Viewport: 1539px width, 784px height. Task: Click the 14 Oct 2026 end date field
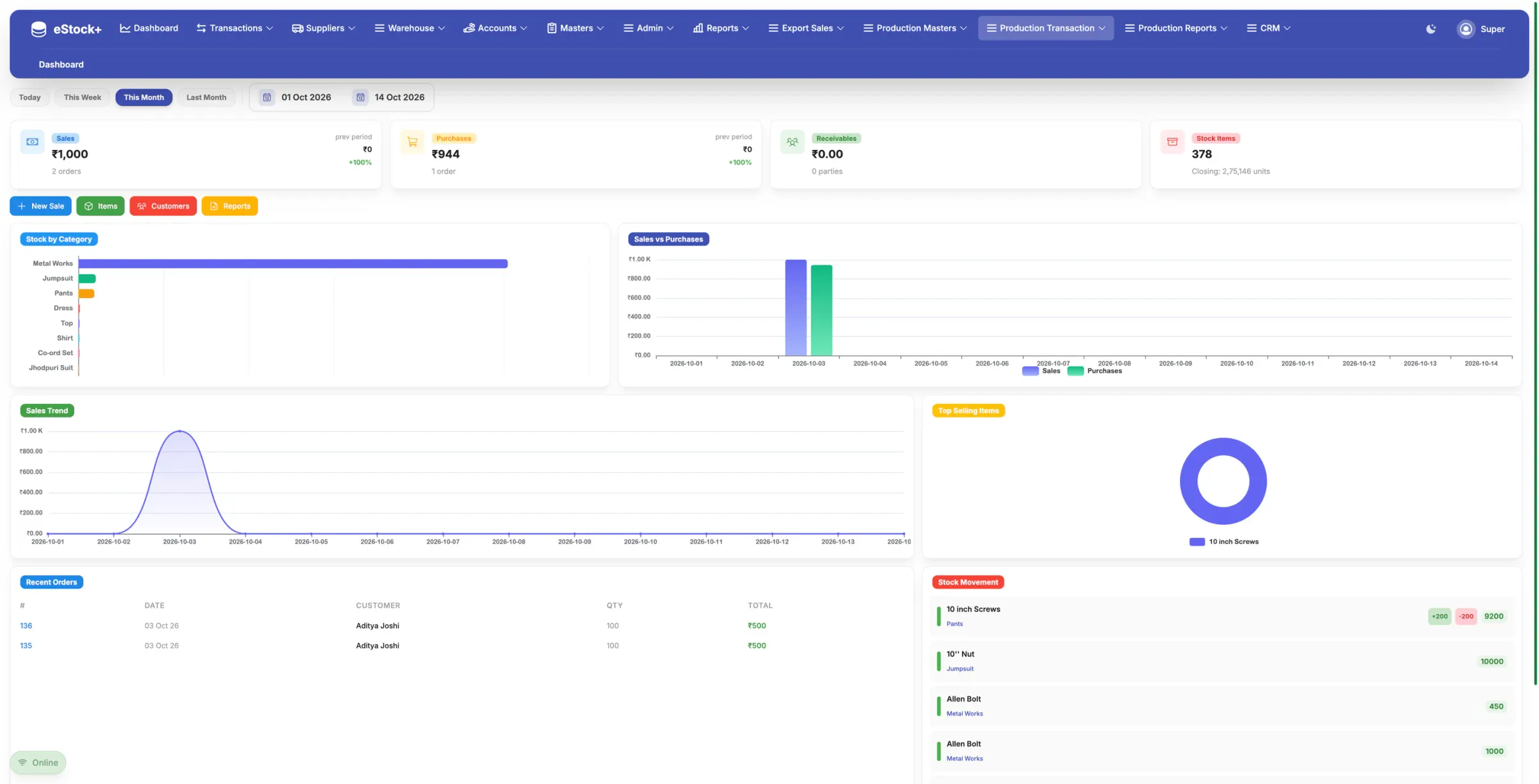click(x=399, y=97)
